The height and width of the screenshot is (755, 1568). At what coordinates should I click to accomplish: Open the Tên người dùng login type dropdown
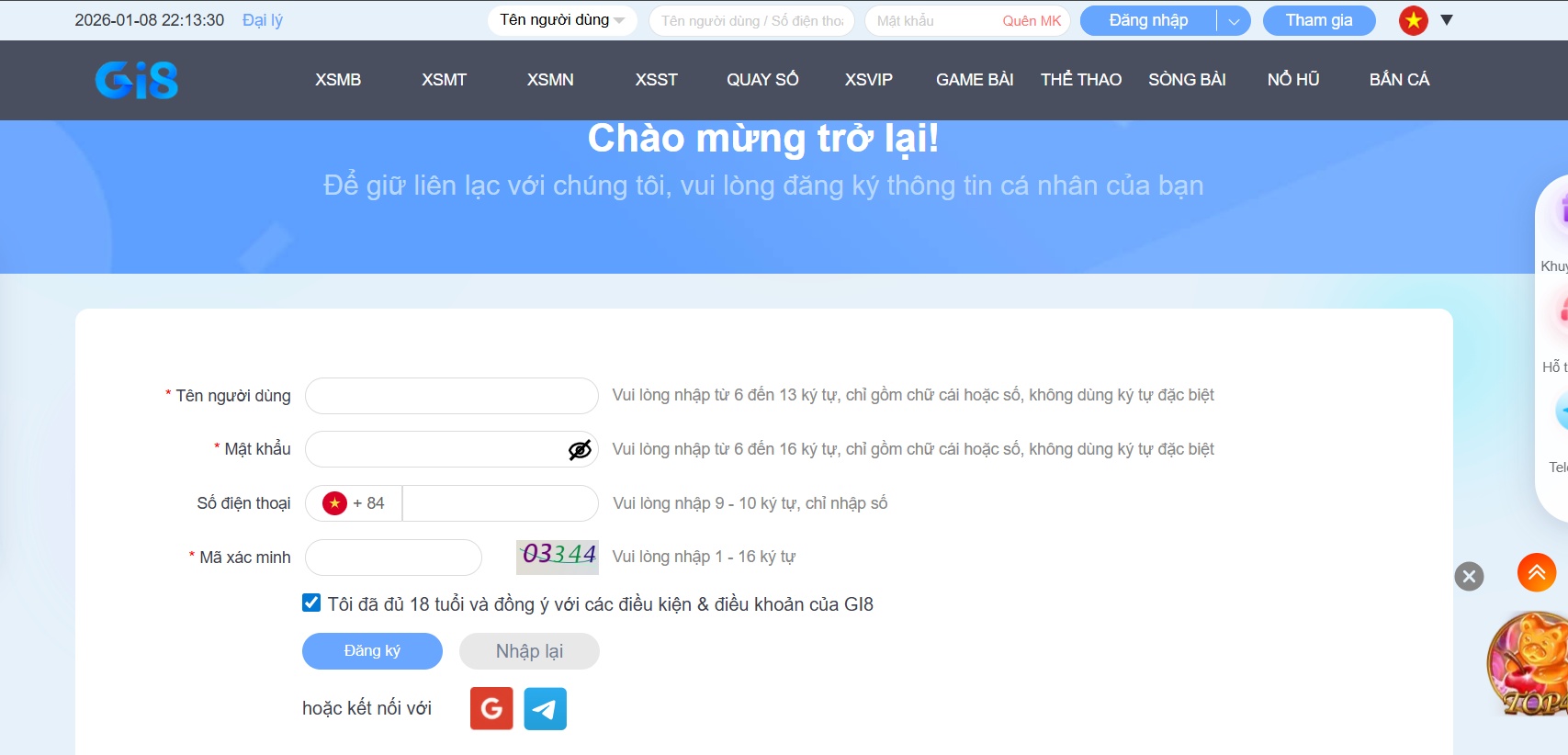pos(562,20)
